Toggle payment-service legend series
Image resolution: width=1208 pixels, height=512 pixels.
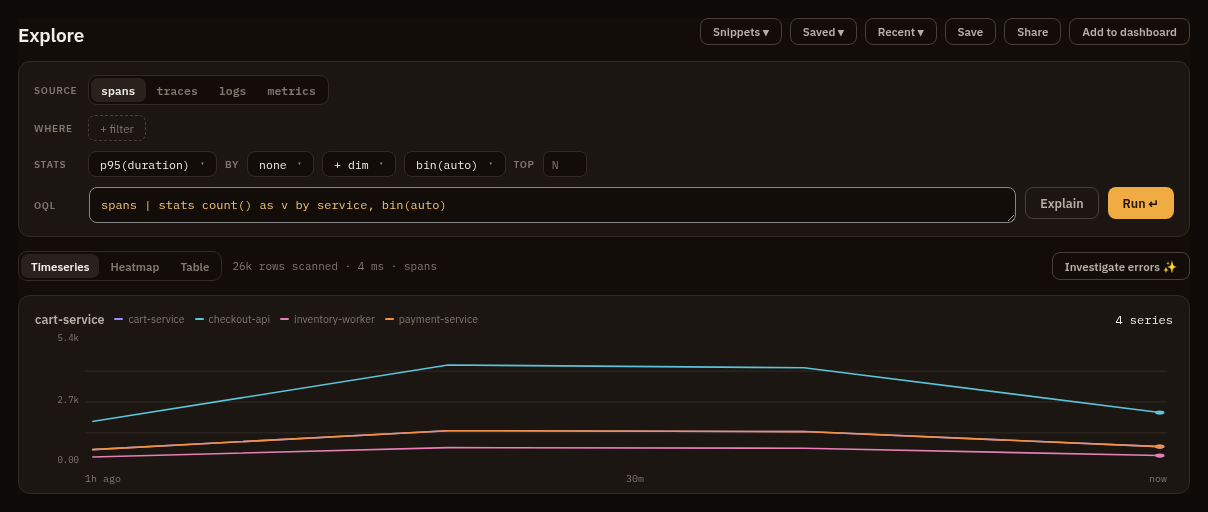click(x=431, y=319)
